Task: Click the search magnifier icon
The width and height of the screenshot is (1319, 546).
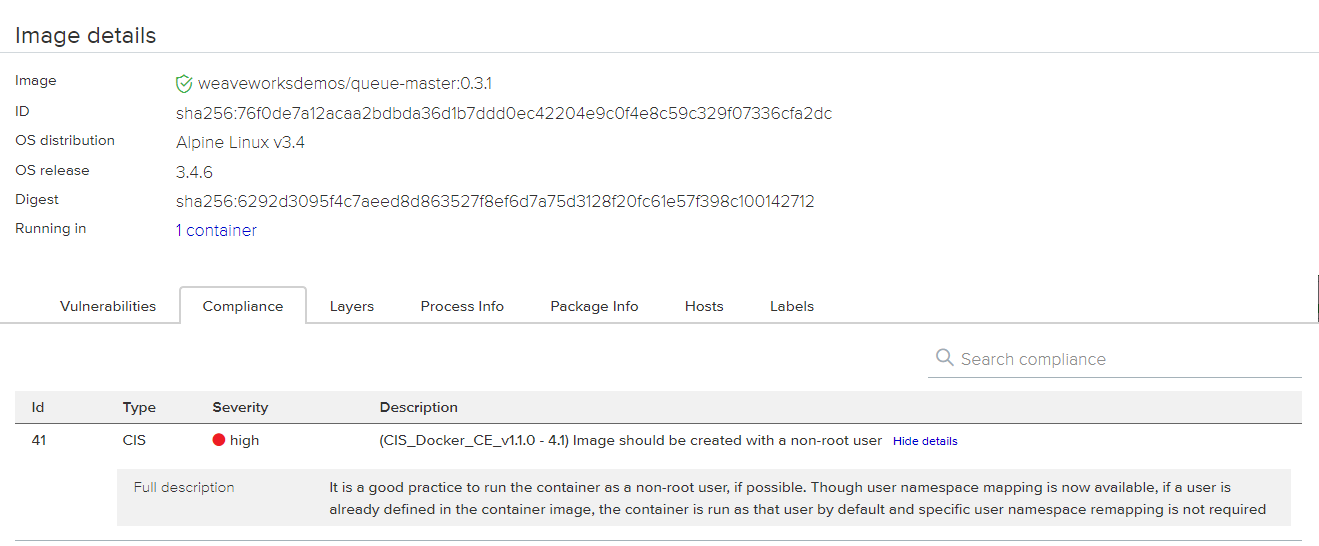Action: pyautogui.click(x=944, y=358)
